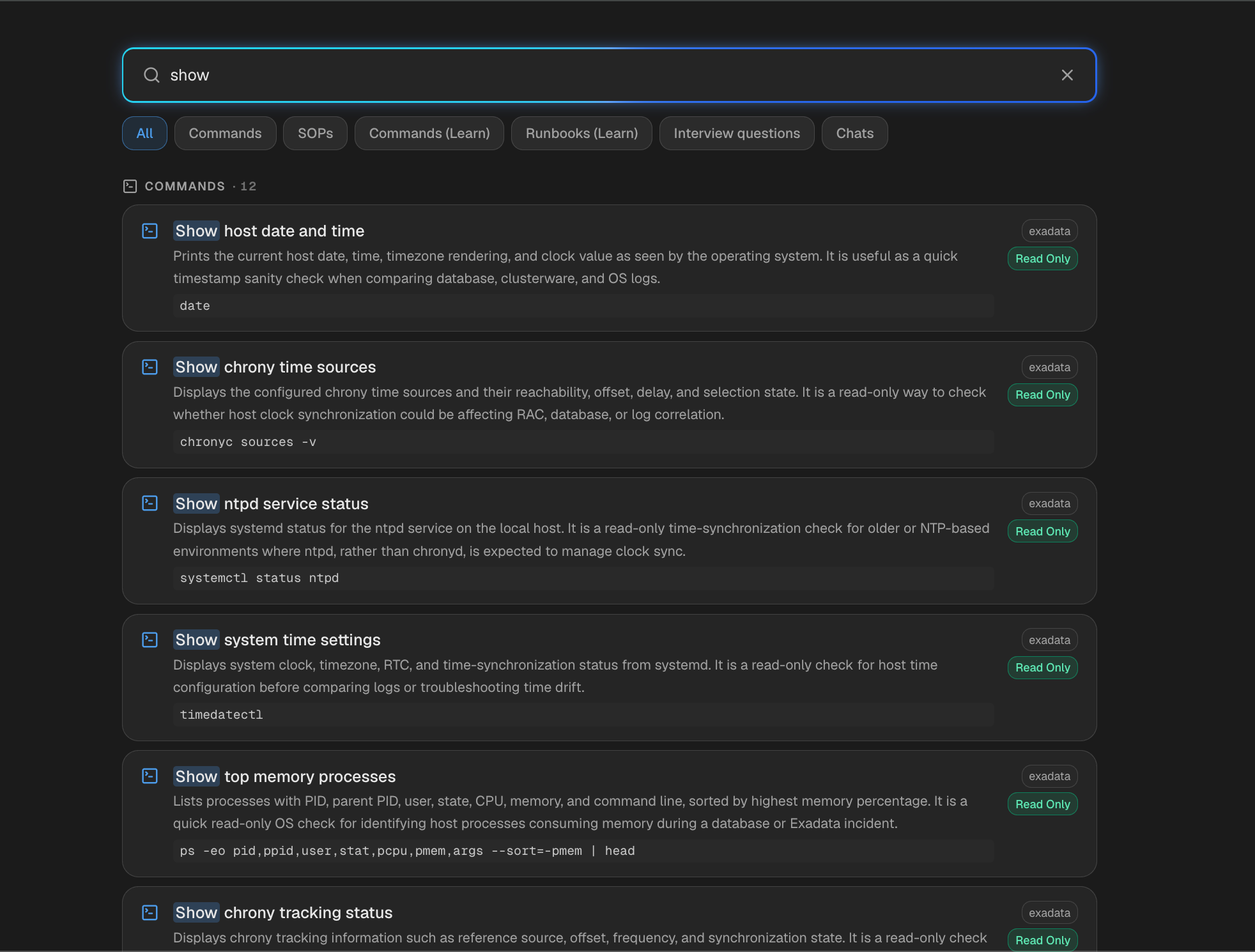Image resolution: width=1255 pixels, height=952 pixels.
Task: Click the exadata tag on chrony time sources
Action: pos(1049,367)
